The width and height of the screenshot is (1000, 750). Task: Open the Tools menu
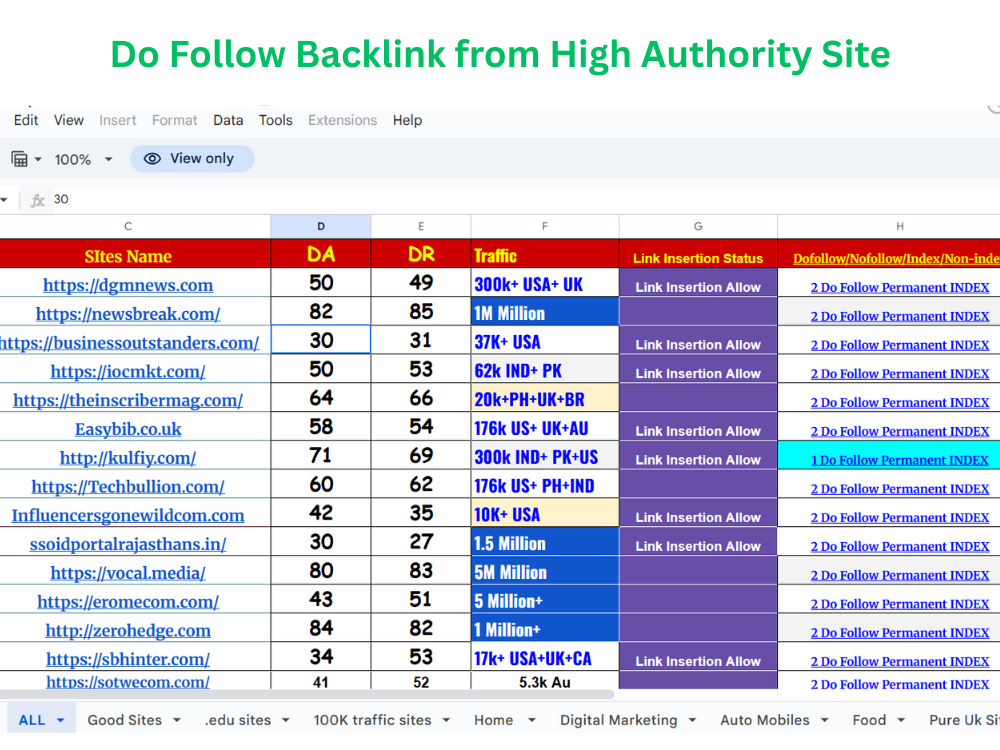[276, 120]
